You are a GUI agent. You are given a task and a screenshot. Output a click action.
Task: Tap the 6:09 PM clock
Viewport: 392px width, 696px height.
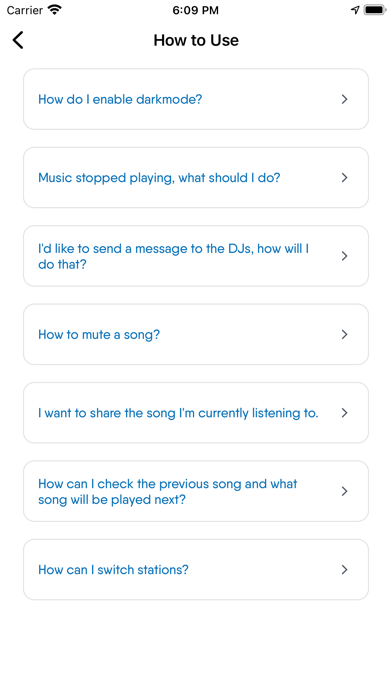[x=195, y=10]
